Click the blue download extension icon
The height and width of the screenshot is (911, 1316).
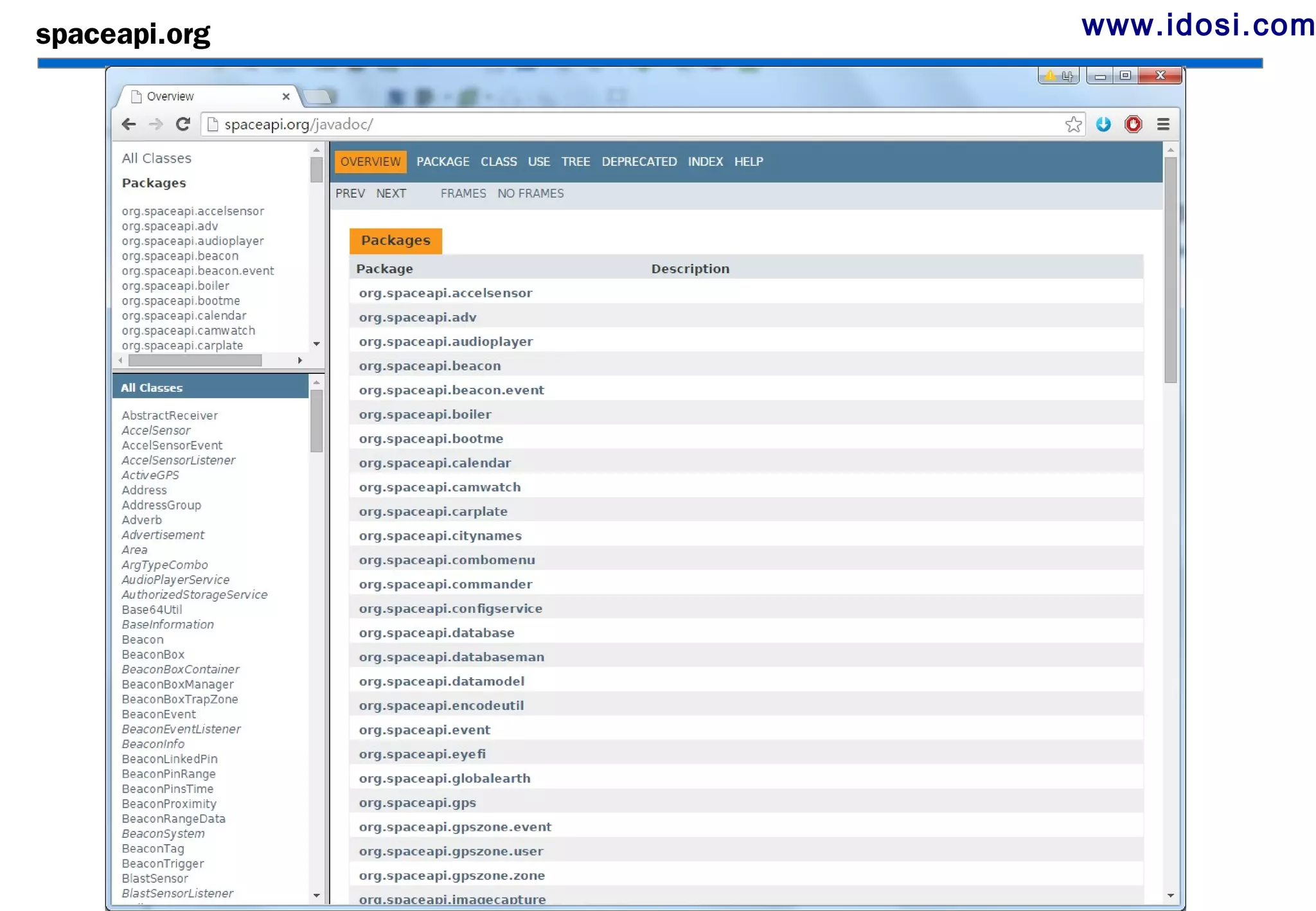click(x=1103, y=124)
